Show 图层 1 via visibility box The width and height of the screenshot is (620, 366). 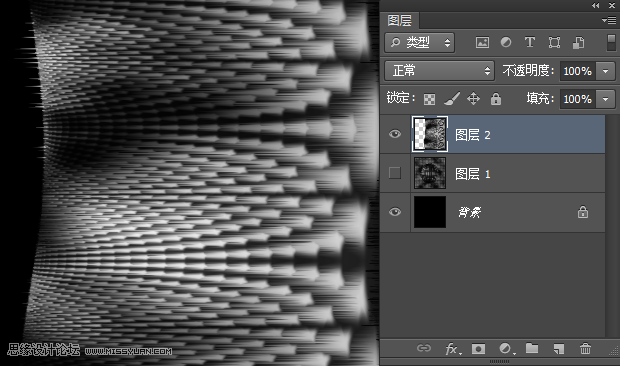tap(395, 173)
